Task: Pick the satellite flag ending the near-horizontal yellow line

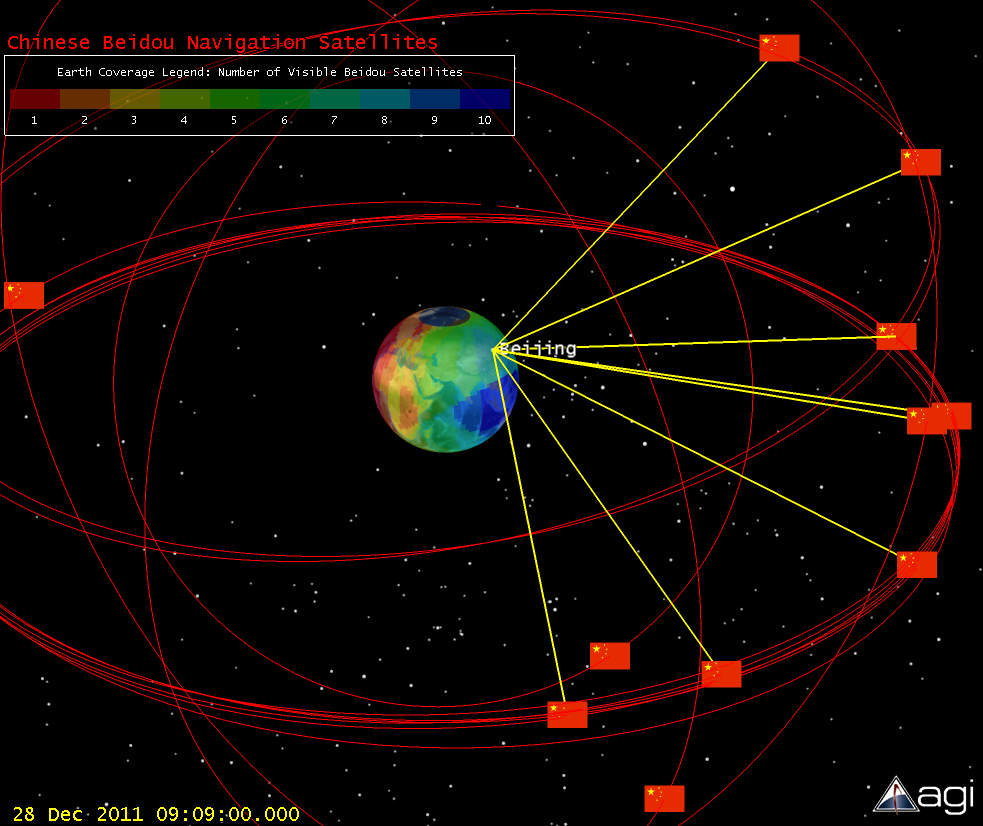Action: tap(896, 337)
